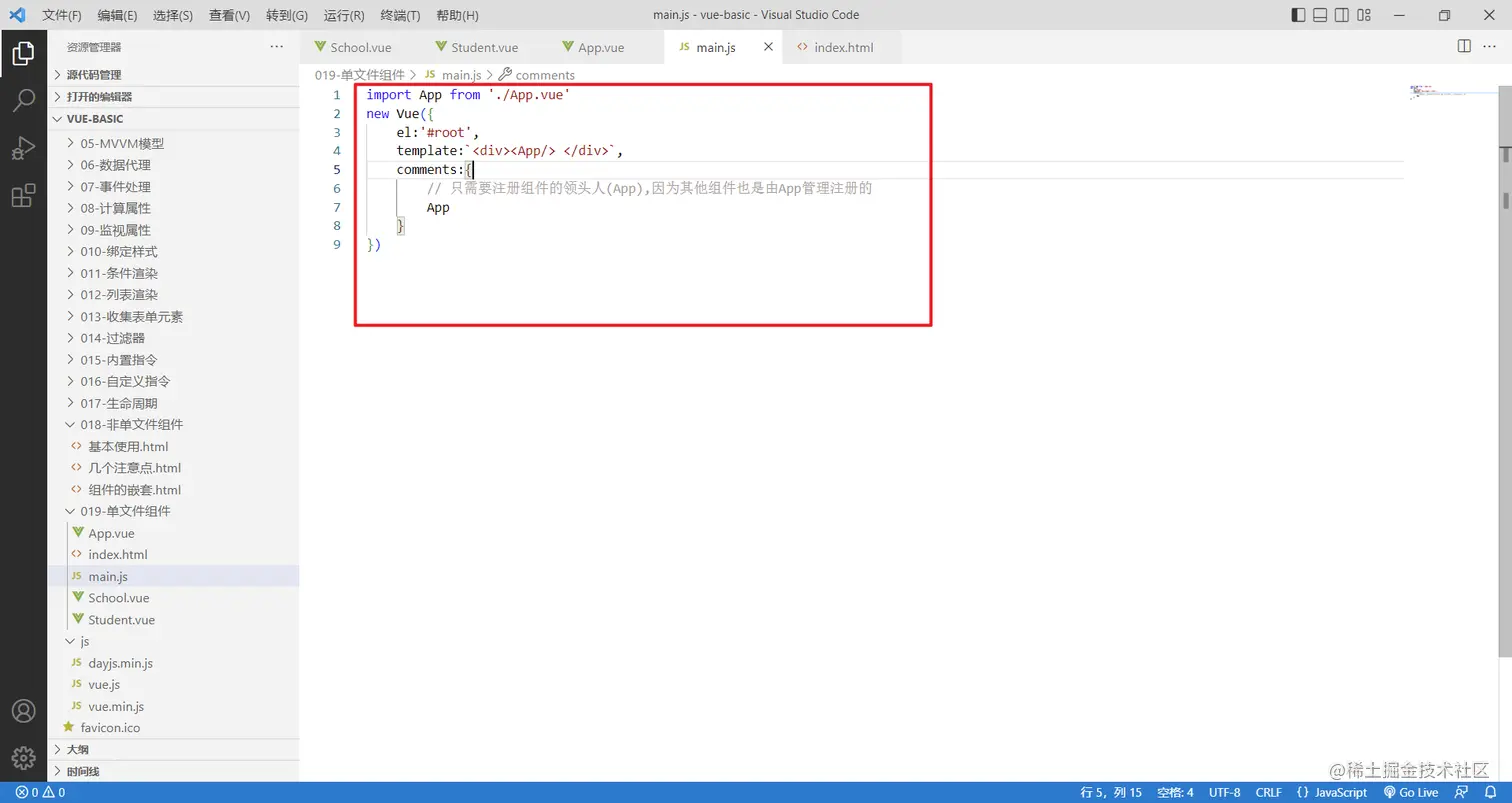Open the 编辑(E) menu

[x=118, y=15]
